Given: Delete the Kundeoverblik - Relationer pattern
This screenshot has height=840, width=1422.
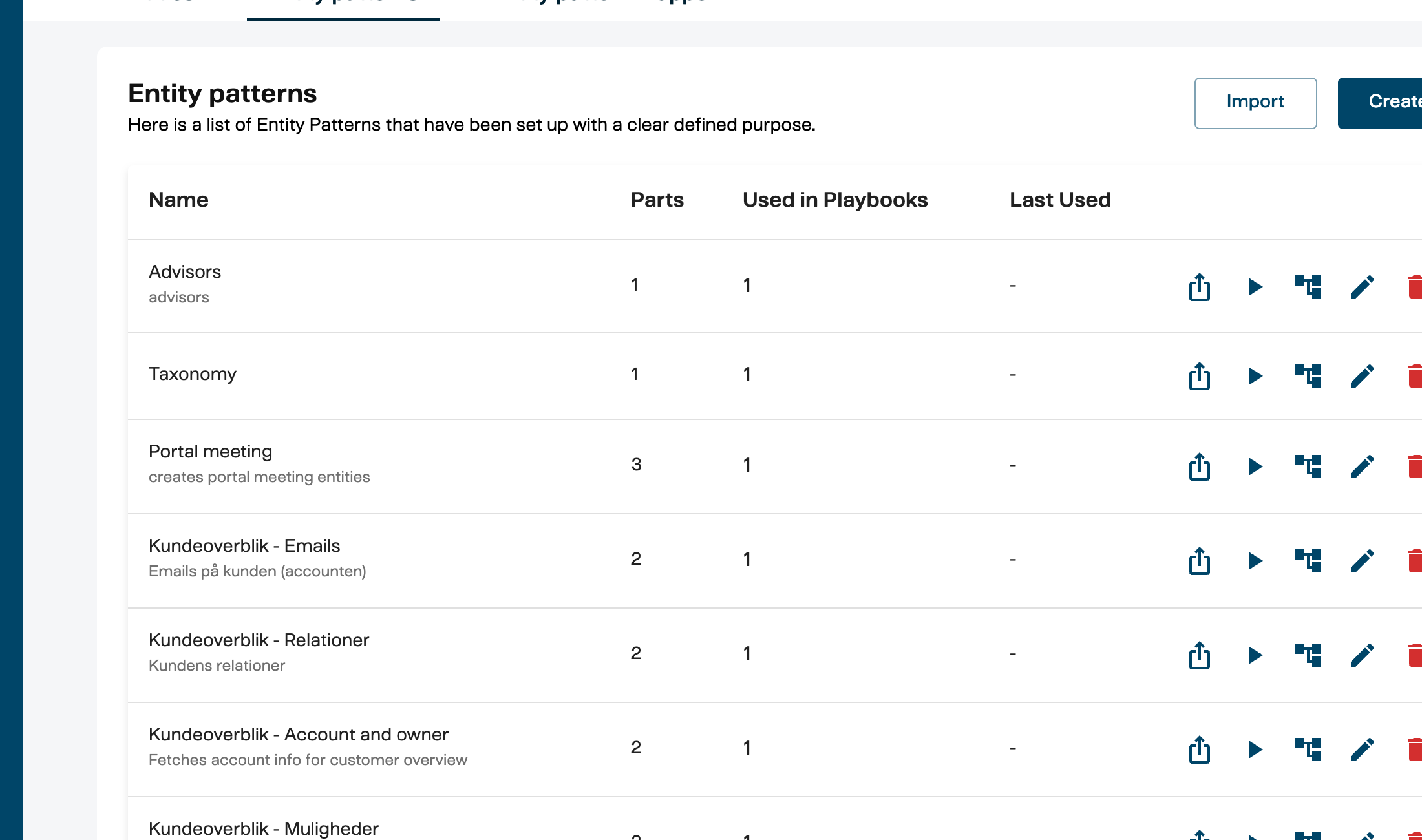Looking at the screenshot, I should 1414,654.
